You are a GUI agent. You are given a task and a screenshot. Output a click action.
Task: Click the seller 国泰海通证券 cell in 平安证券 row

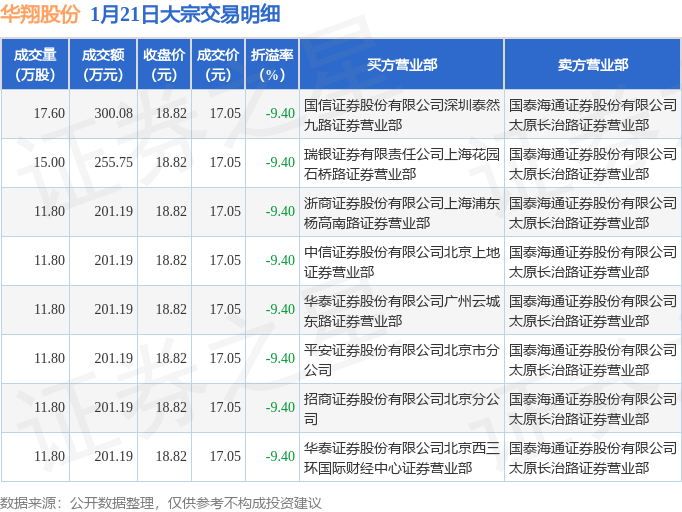(592, 360)
